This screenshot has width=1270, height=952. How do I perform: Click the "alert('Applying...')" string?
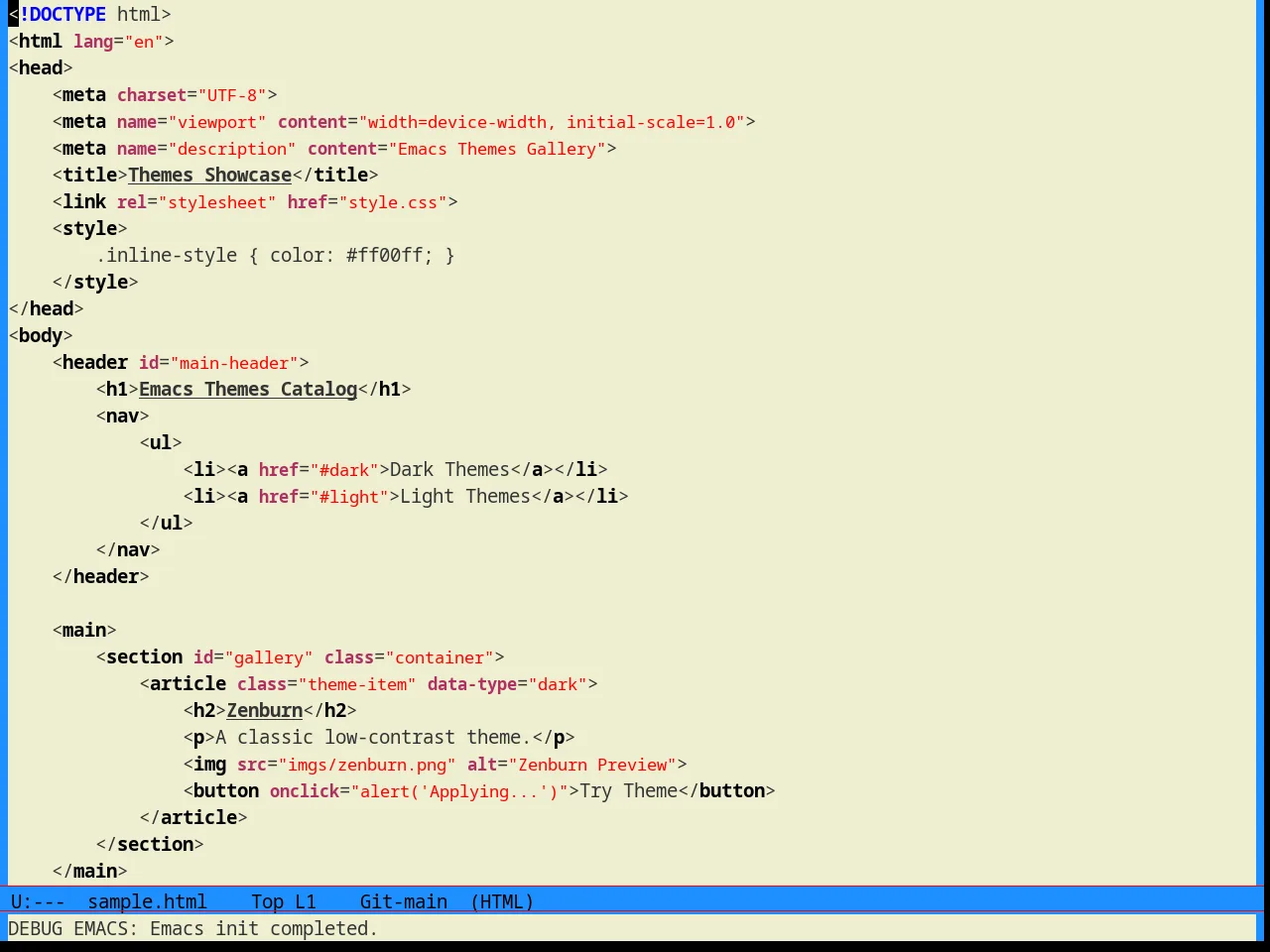tap(459, 790)
